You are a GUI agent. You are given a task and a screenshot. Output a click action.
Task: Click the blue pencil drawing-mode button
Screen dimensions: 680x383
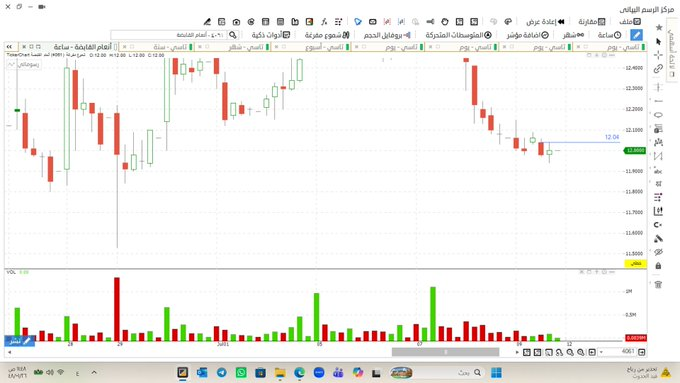pos(636,35)
